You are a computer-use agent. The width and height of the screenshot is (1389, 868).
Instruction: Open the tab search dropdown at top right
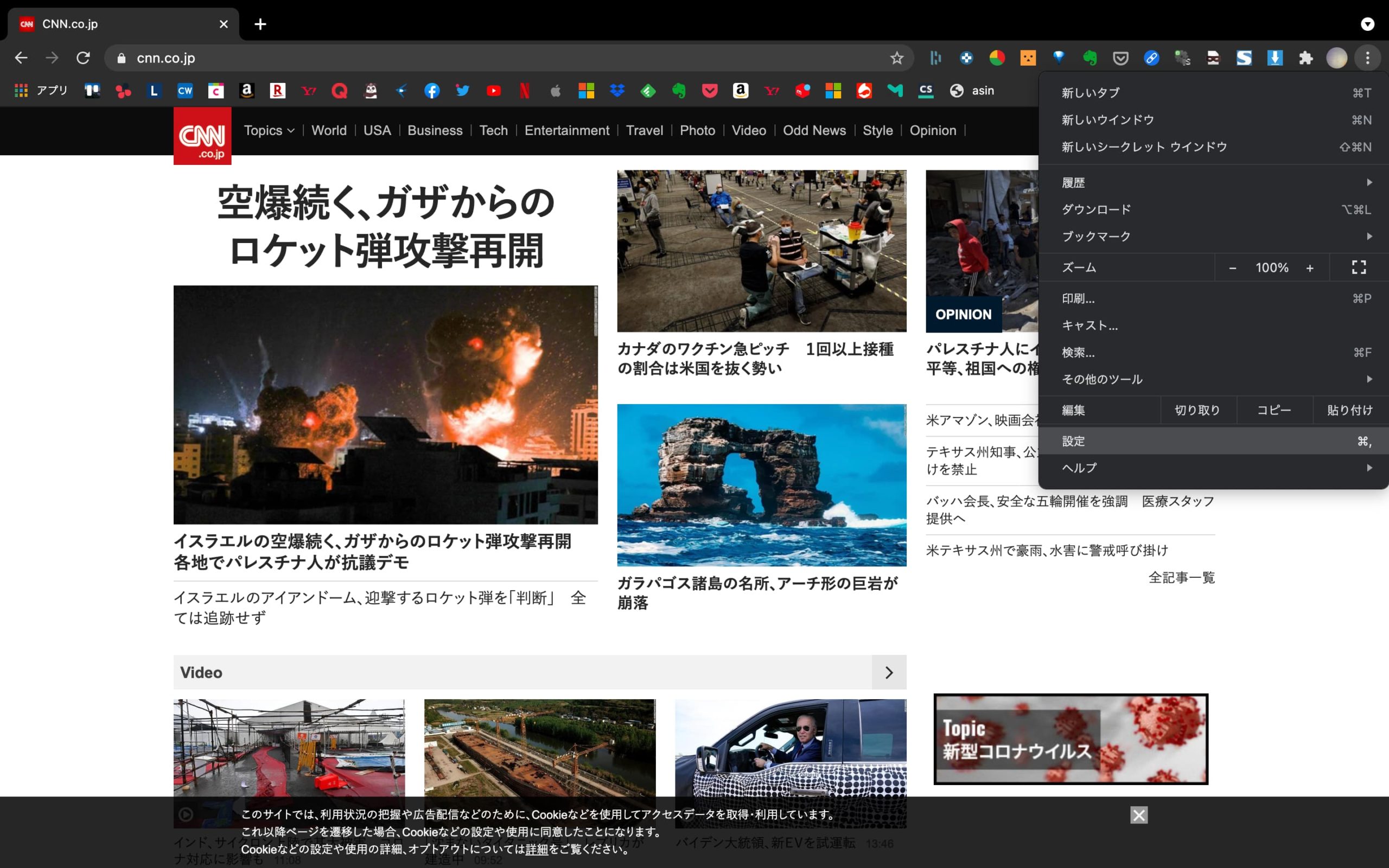[x=1368, y=24]
